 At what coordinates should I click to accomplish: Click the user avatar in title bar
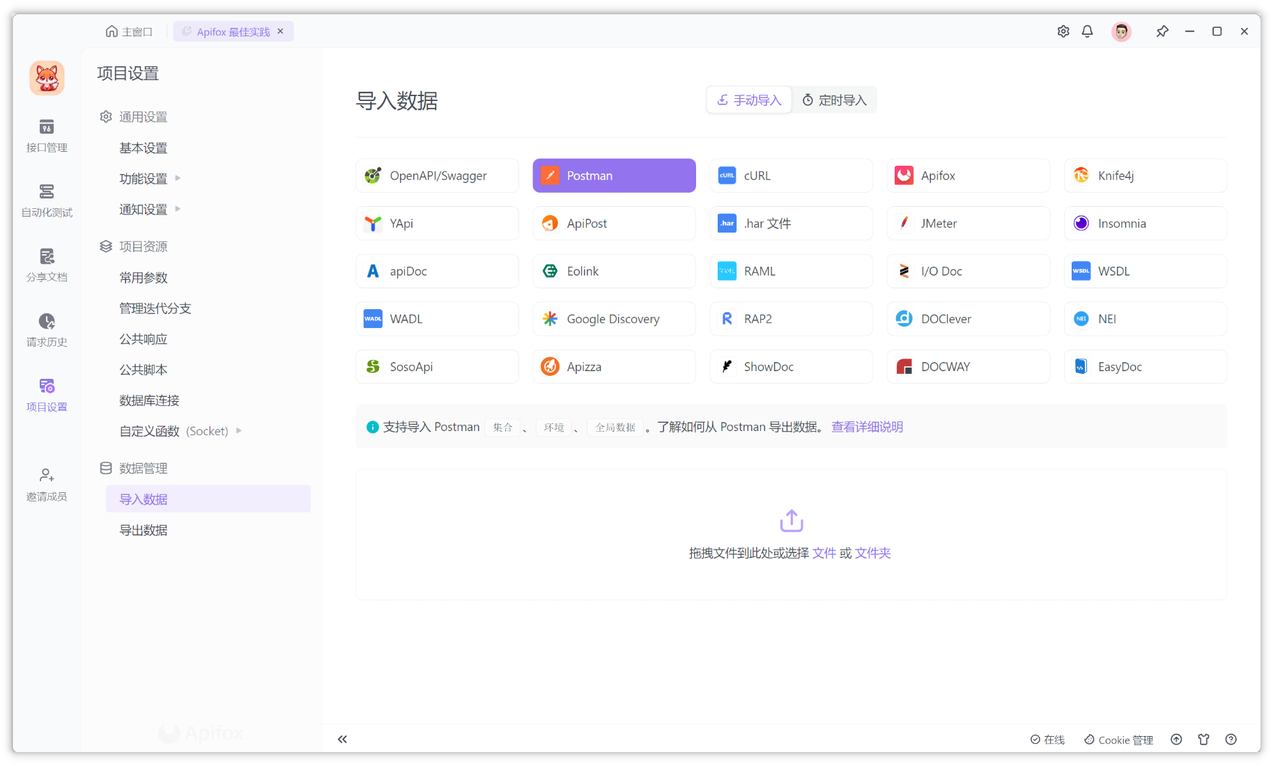pos(1121,32)
